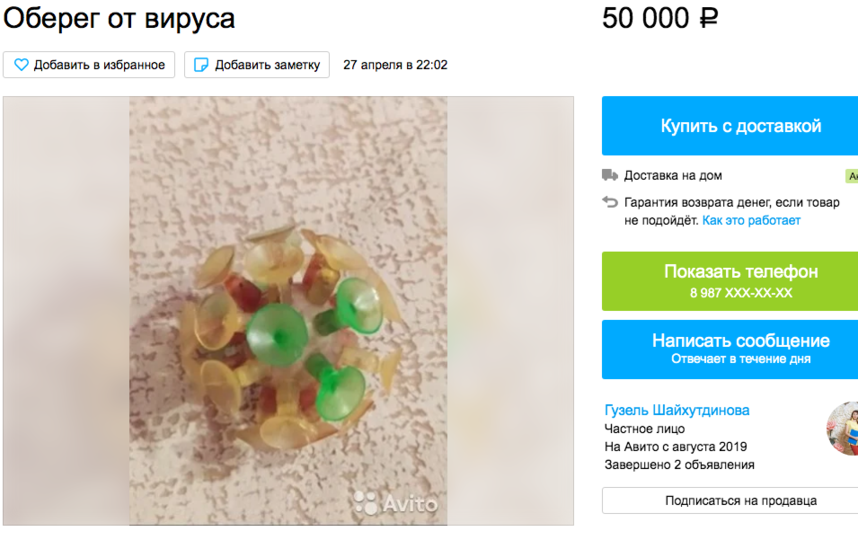Click the heart favorites icon
The width and height of the screenshot is (858, 540).
point(21,65)
